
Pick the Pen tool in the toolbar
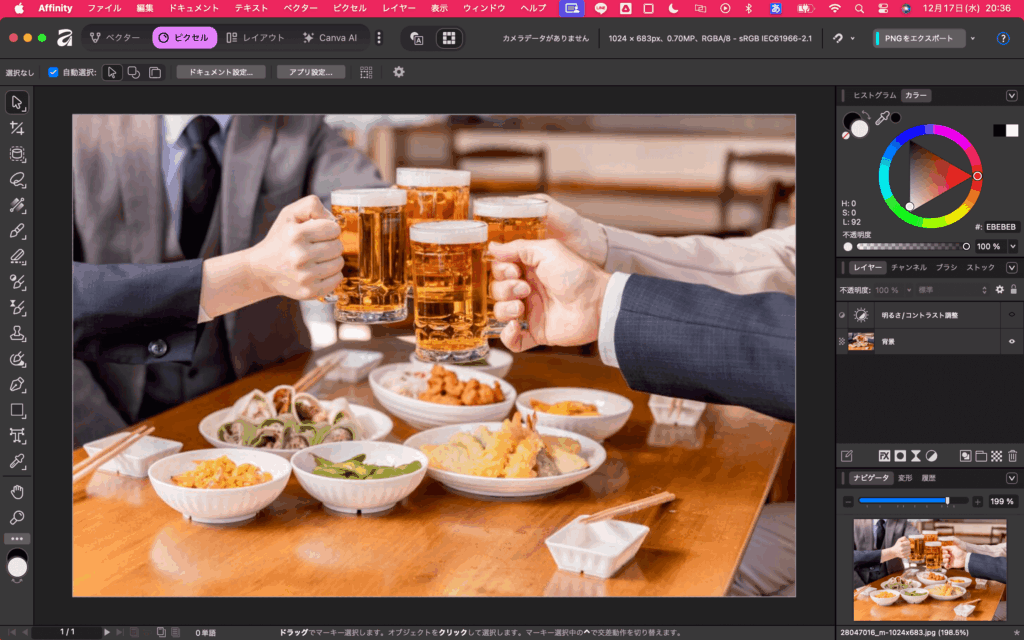point(17,384)
